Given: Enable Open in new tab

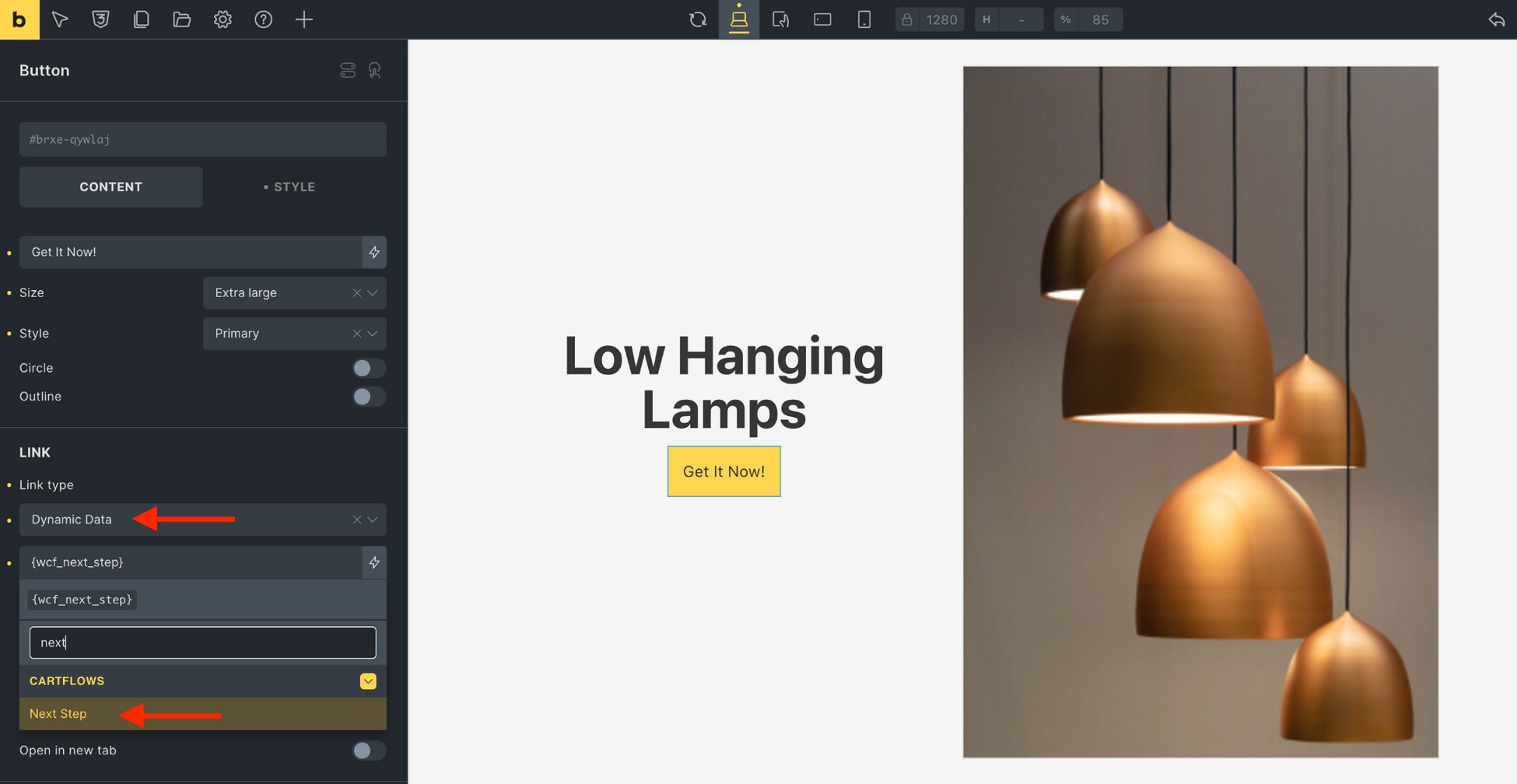Looking at the screenshot, I should 369,751.
